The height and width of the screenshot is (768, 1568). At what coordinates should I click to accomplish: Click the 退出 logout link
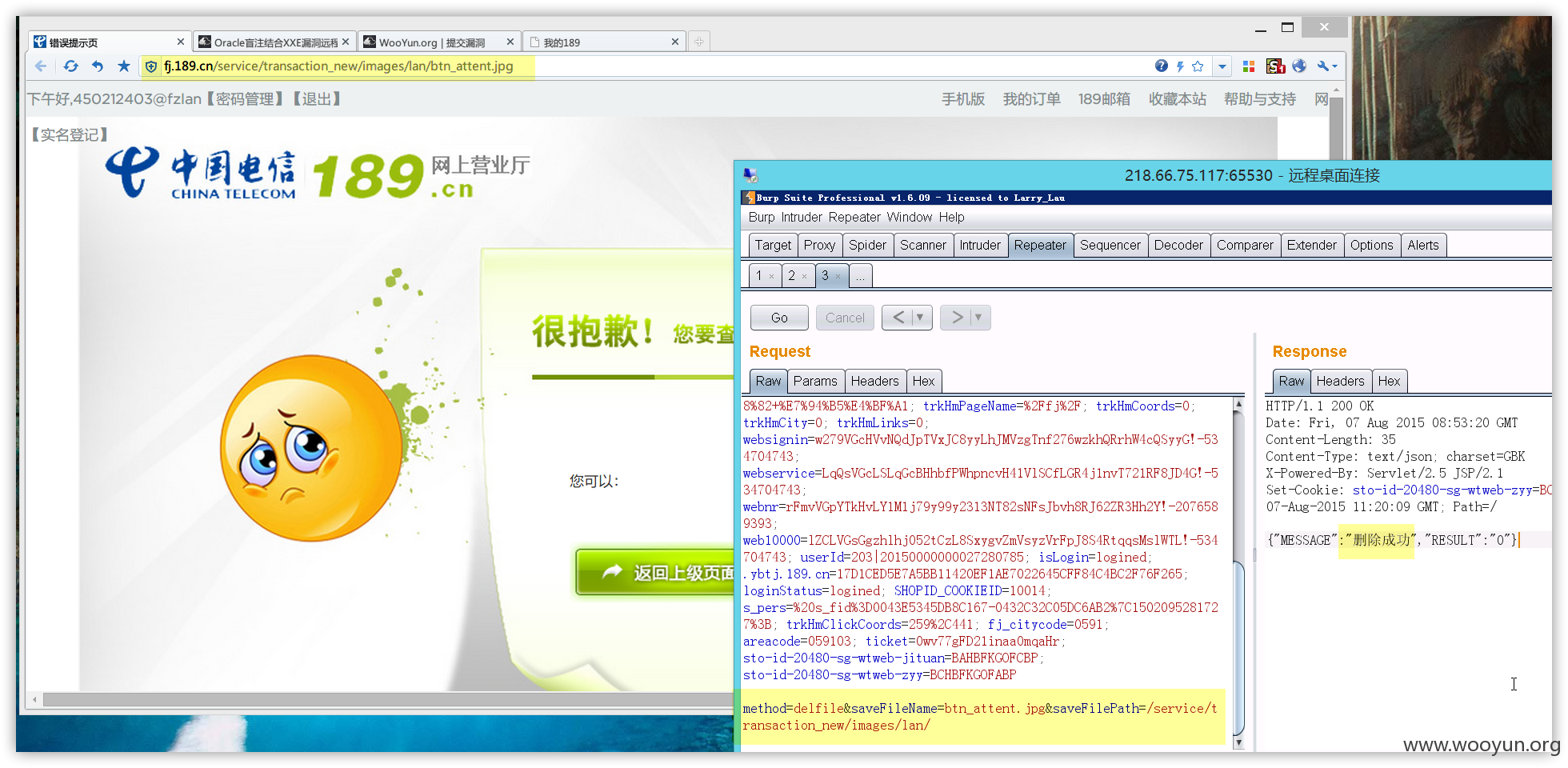[316, 99]
